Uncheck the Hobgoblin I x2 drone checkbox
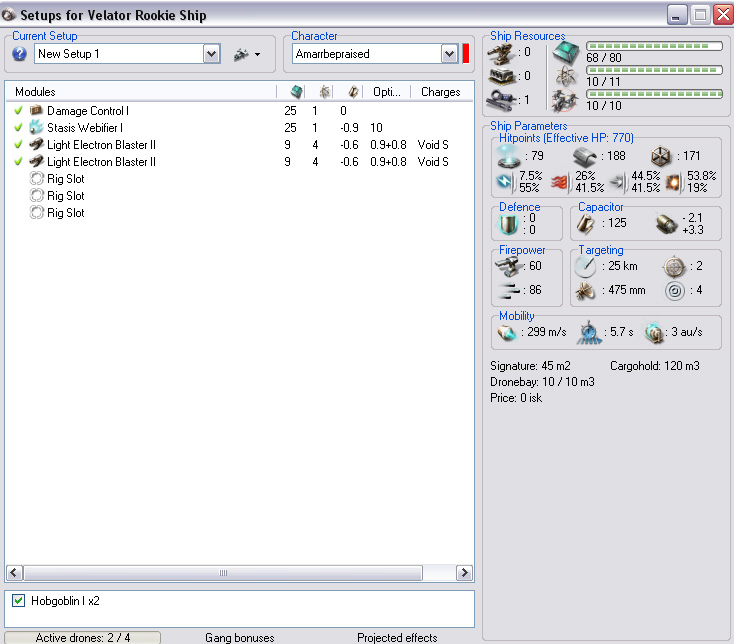The height and width of the screenshot is (644, 734). tap(18, 601)
